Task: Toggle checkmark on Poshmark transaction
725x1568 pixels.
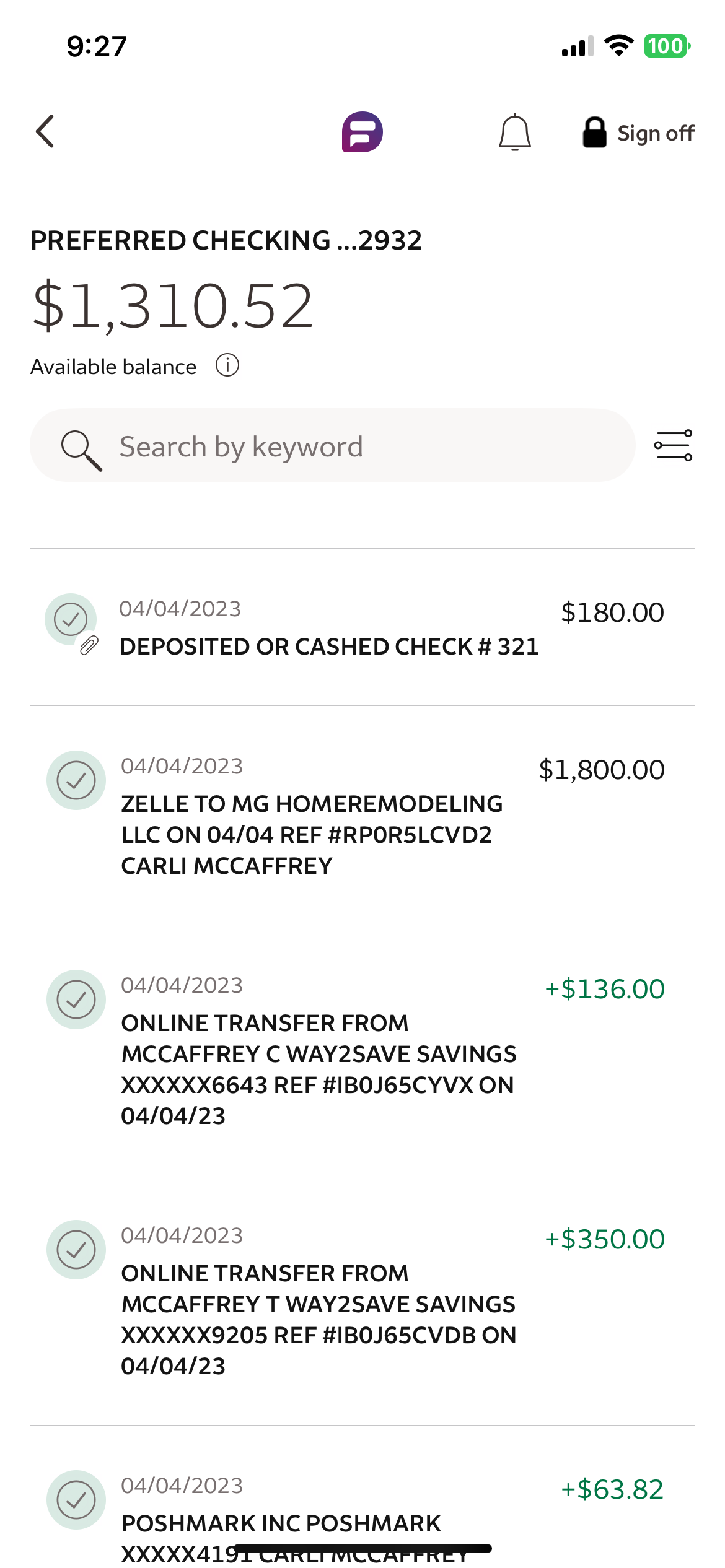Action: pos(76,1500)
